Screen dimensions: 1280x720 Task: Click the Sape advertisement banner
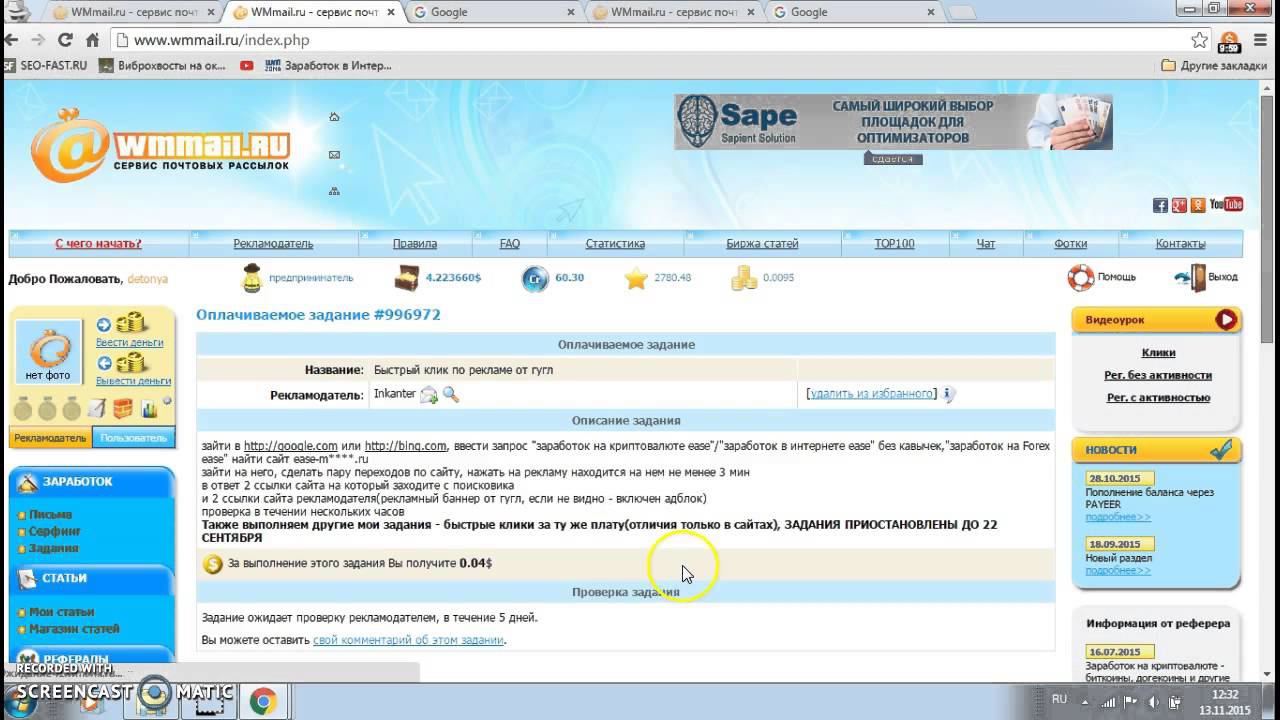[x=893, y=122]
